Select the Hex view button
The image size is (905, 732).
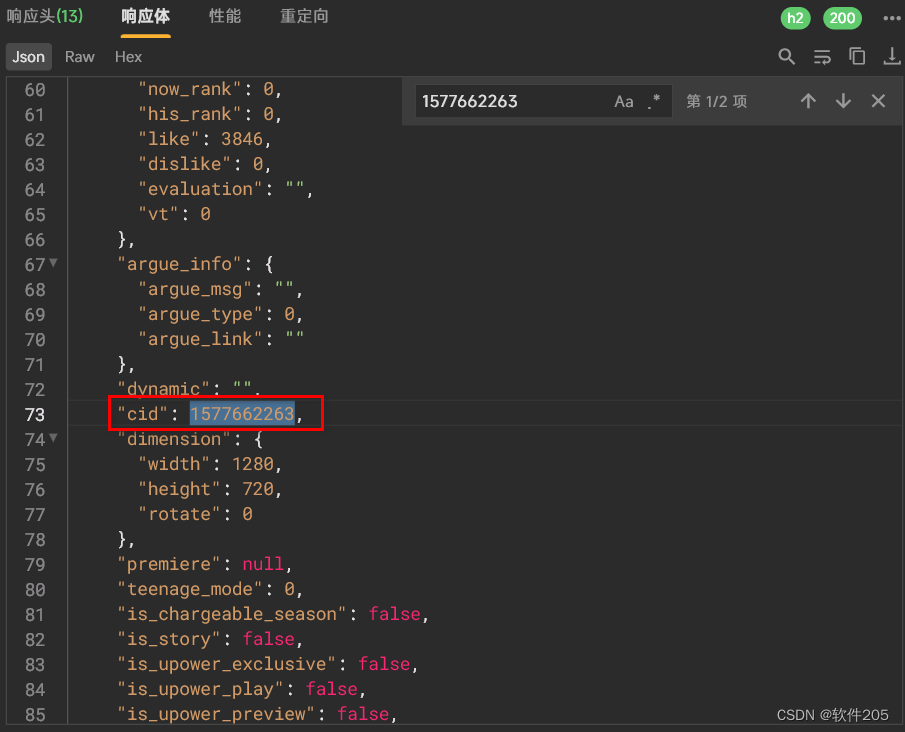point(127,57)
